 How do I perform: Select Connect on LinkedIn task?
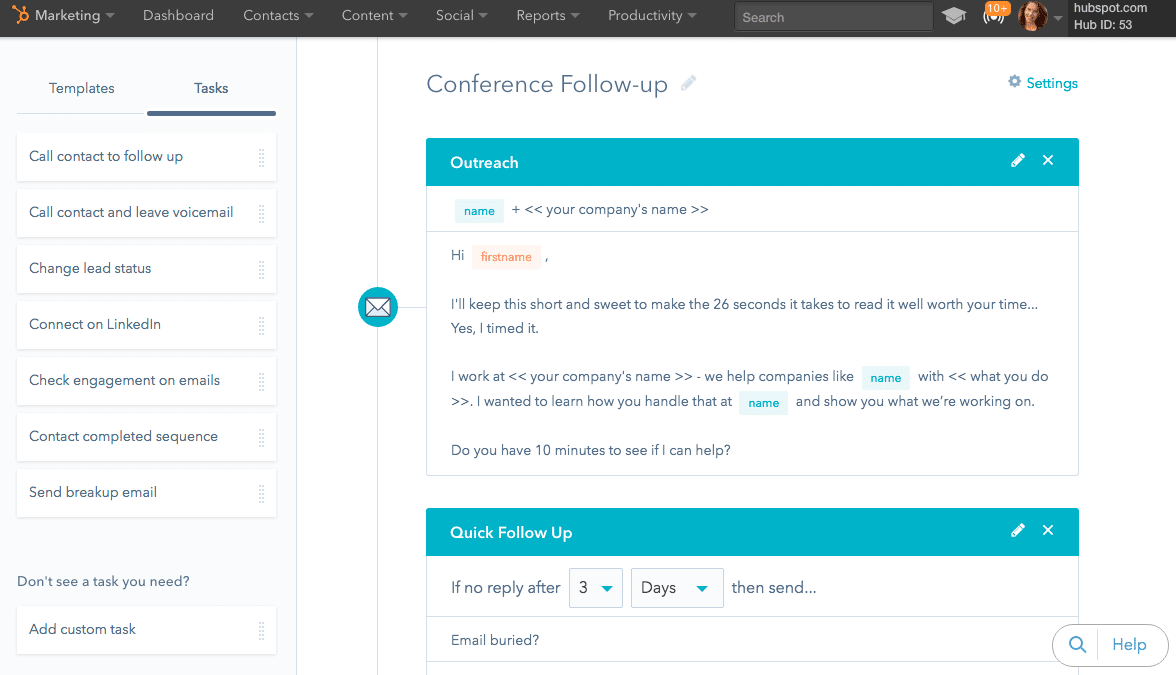tap(146, 325)
